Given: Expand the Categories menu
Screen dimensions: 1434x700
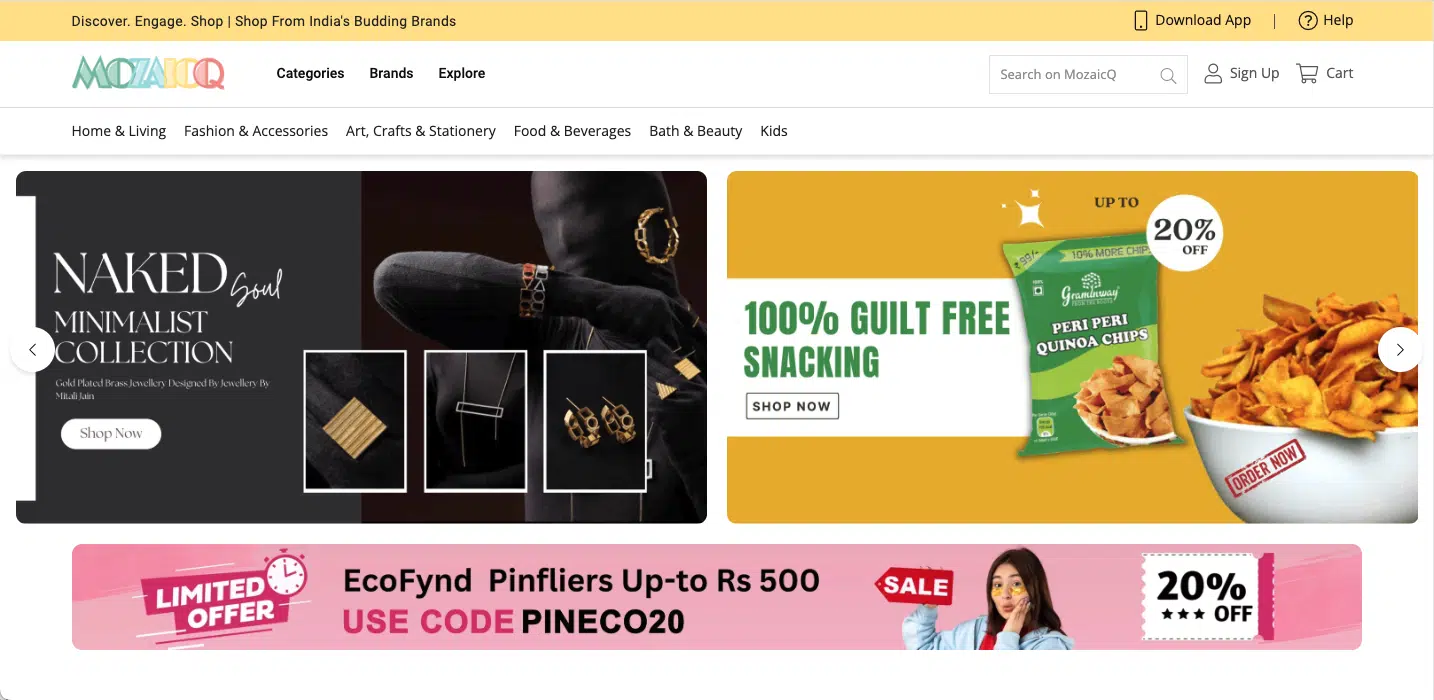Looking at the screenshot, I should [x=310, y=73].
